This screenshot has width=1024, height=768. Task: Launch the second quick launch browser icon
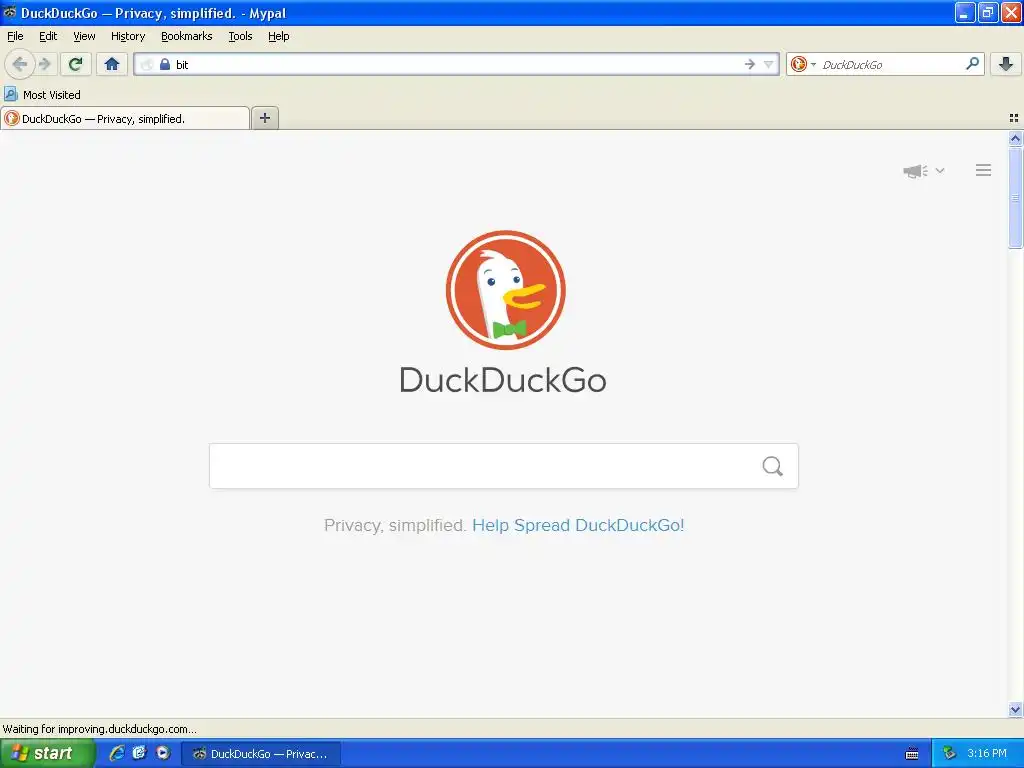[139, 753]
